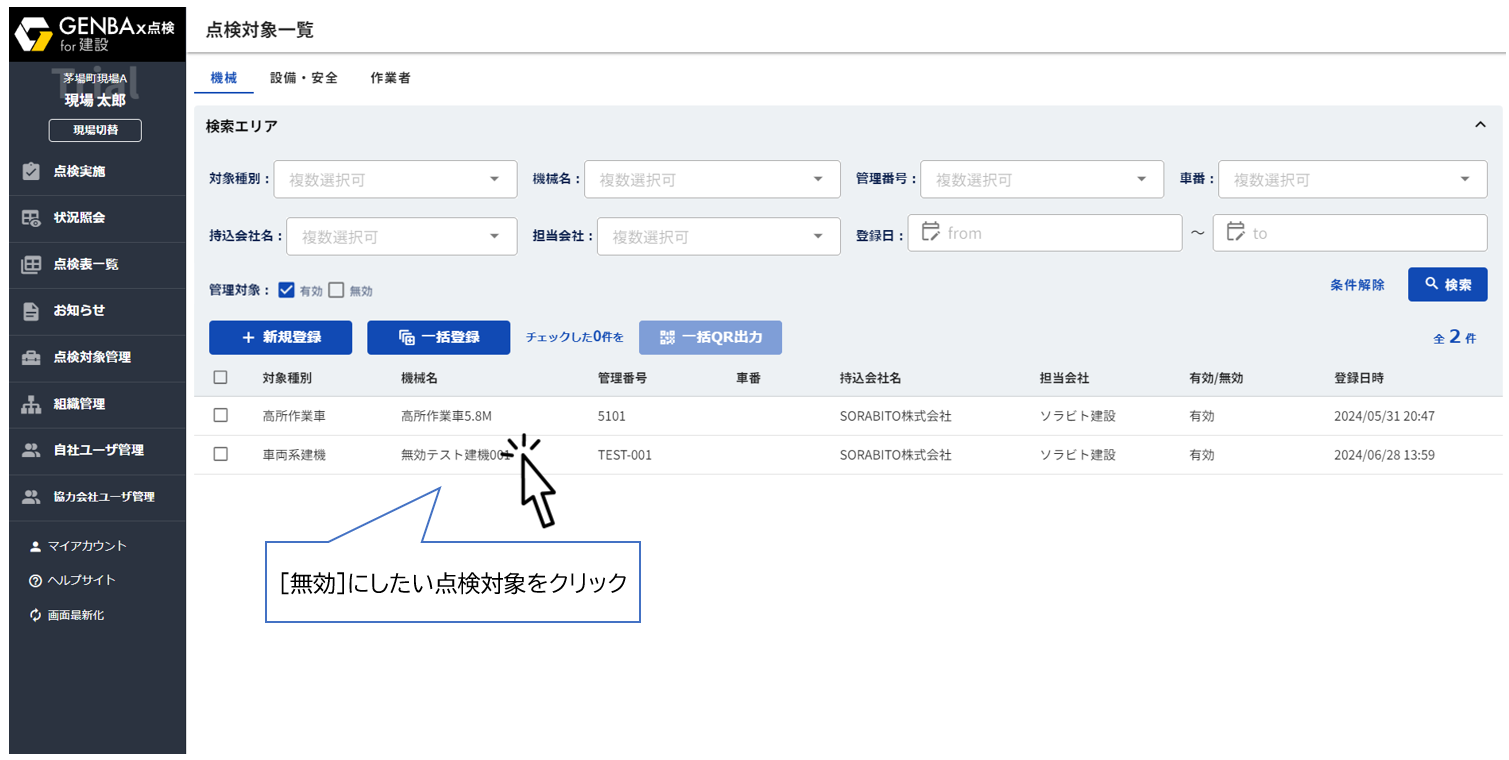Refresh the screen via 画面最新化
The image size is (1509, 760).
[x=86, y=614]
